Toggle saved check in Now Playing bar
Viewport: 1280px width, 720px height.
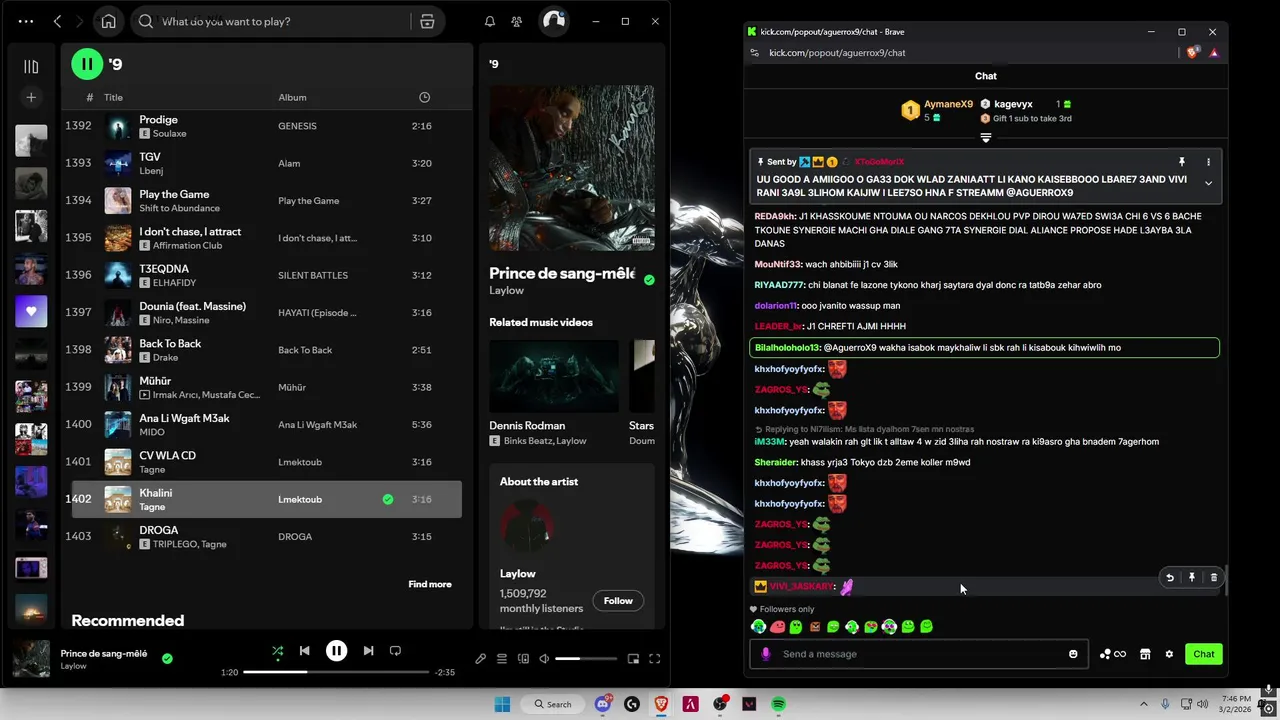167,658
